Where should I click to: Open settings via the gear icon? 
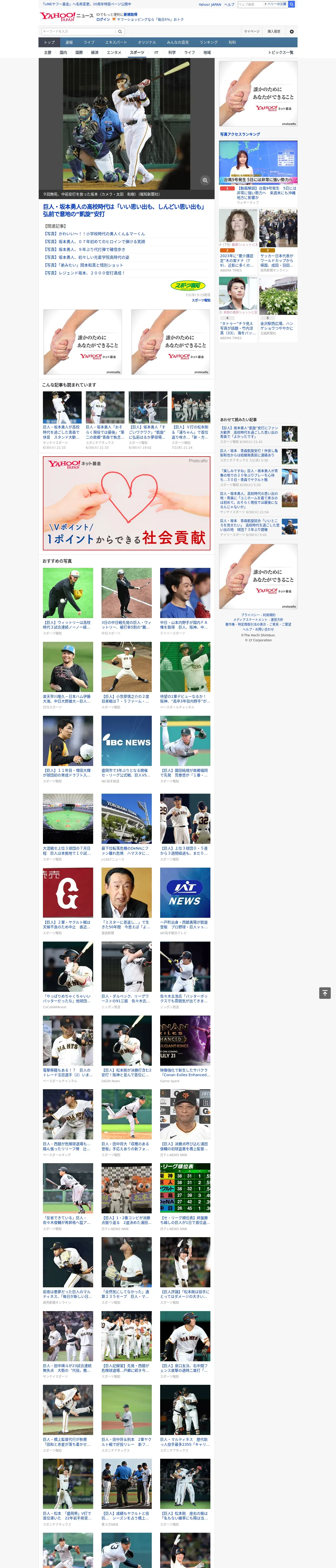[x=292, y=32]
